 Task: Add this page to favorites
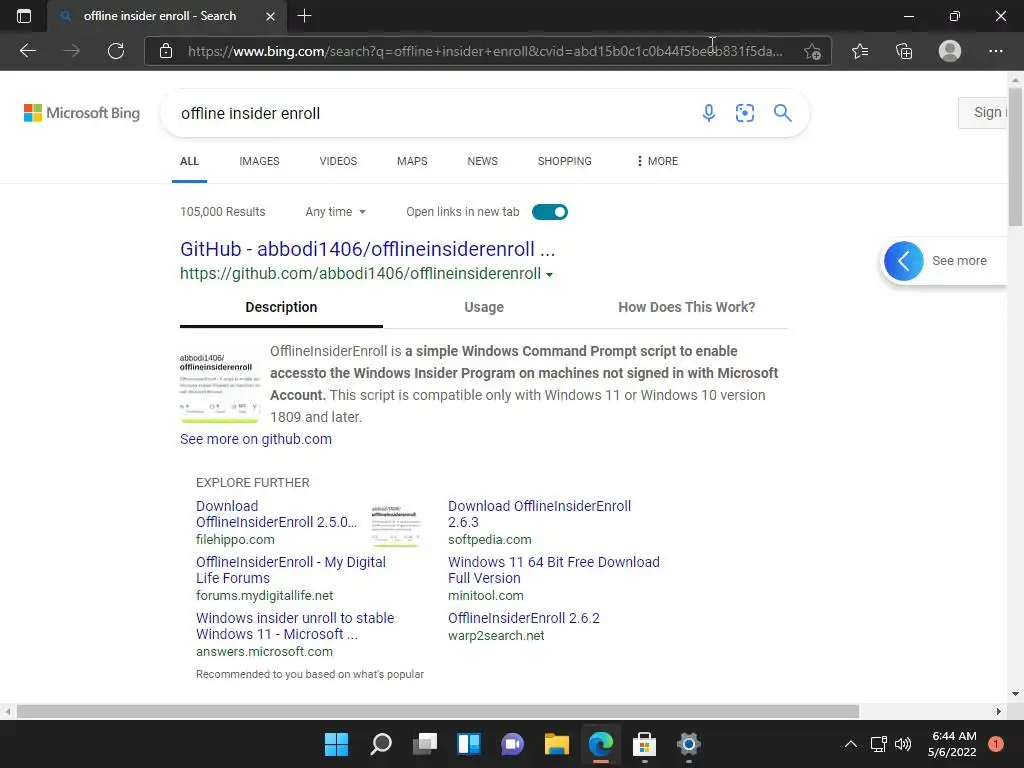coord(812,51)
